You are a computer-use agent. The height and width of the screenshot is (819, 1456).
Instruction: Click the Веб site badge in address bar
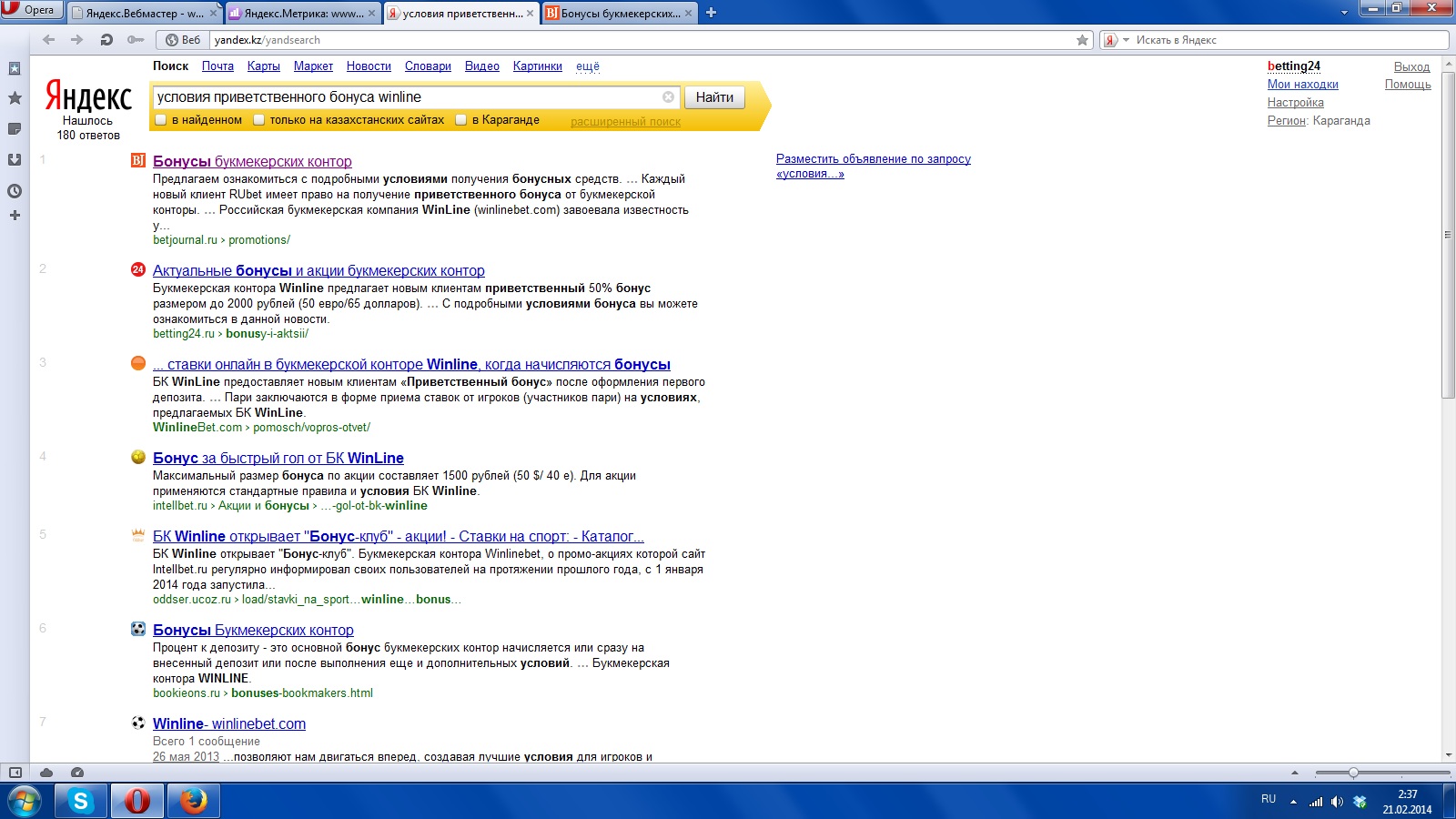click(x=183, y=40)
